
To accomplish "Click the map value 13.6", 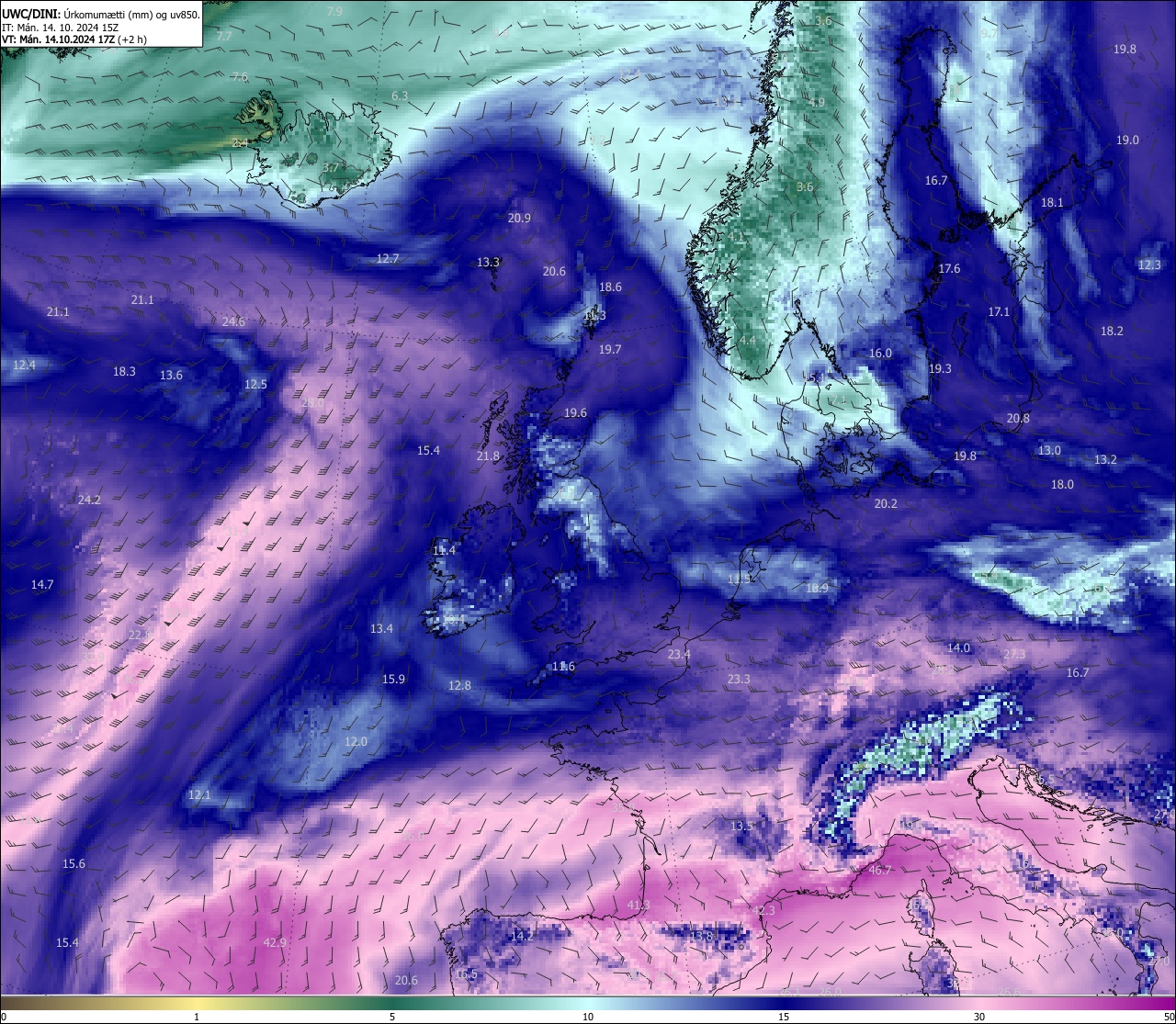I will coord(171,375).
